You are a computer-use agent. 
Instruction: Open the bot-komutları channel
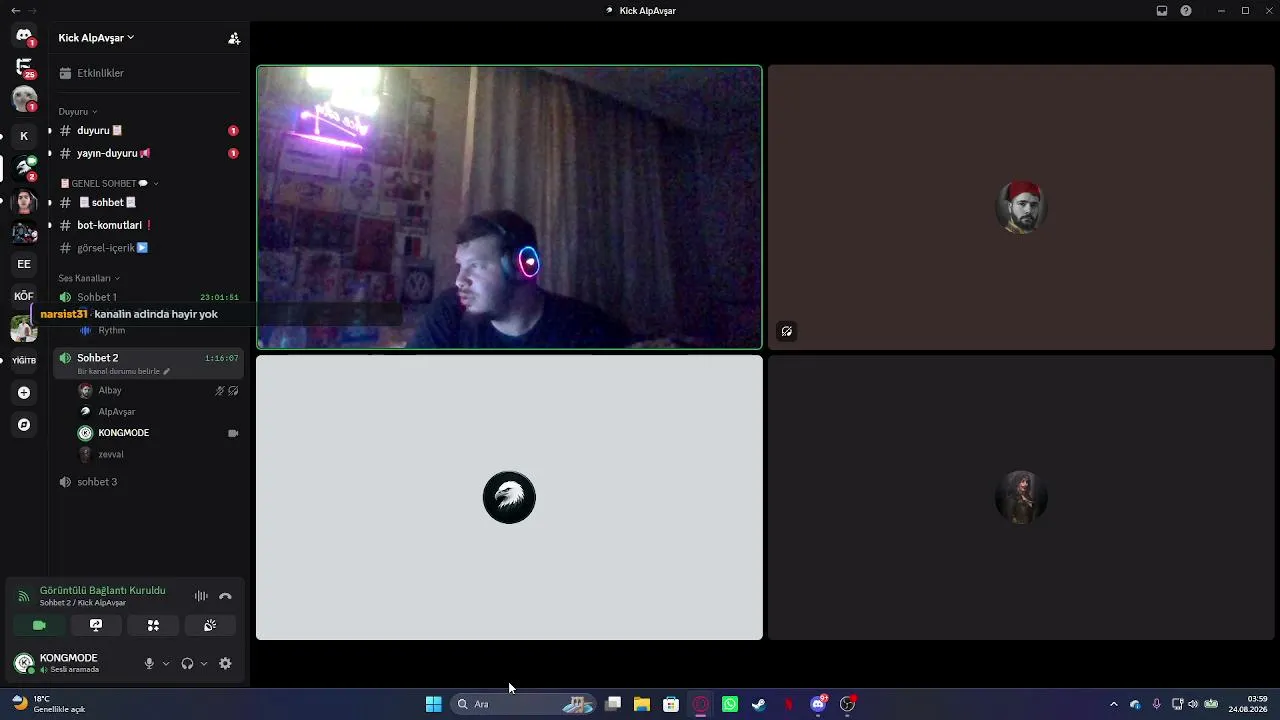pyautogui.click(x=147, y=226)
